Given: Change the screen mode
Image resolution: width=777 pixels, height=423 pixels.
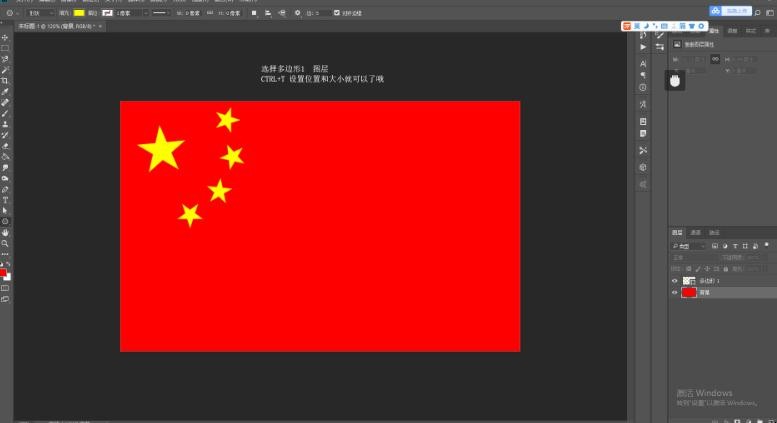Looking at the screenshot, I should (x=5, y=299).
